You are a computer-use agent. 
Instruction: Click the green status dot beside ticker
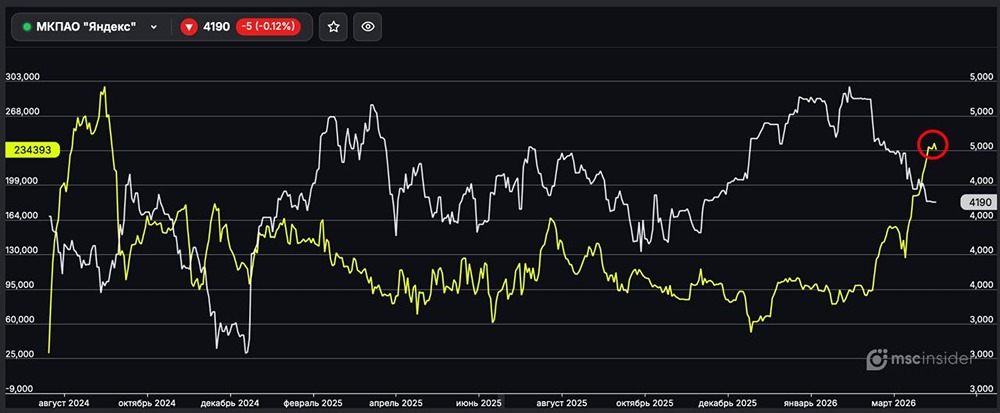click(x=27, y=27)
